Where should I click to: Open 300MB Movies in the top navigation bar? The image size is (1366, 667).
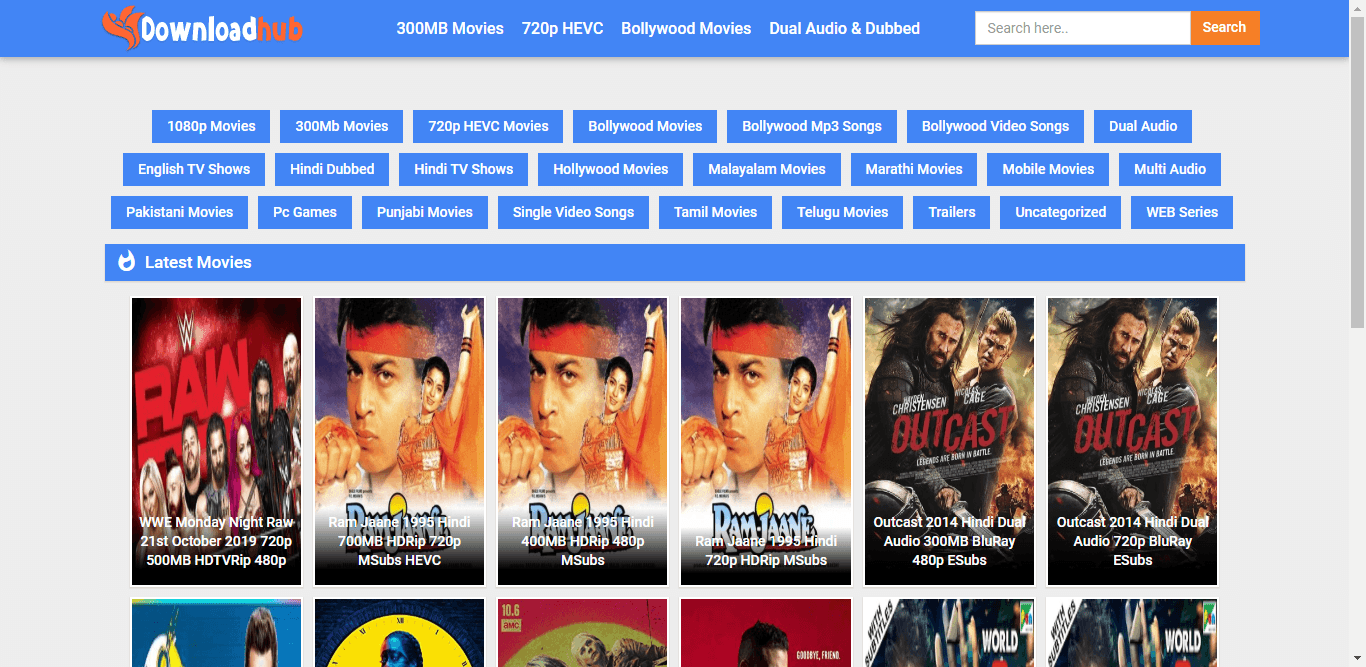click(x=450, y=28)
